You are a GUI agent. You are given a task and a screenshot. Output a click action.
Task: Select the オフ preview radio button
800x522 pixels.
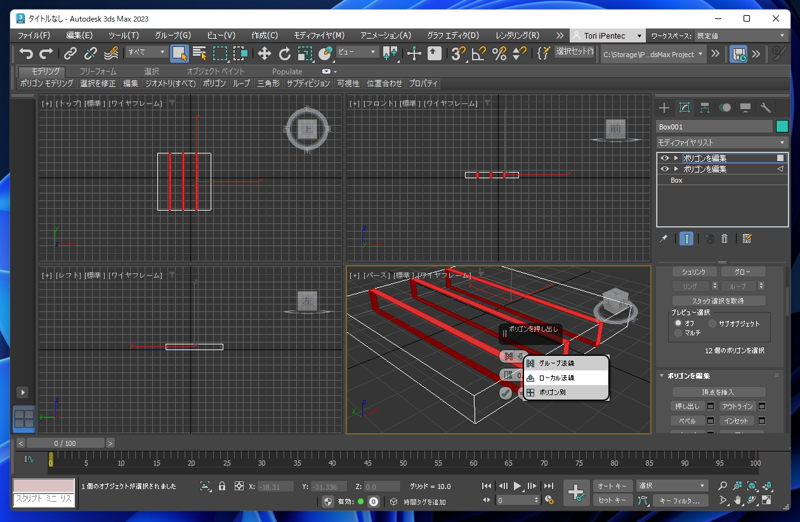coord(678,323)
